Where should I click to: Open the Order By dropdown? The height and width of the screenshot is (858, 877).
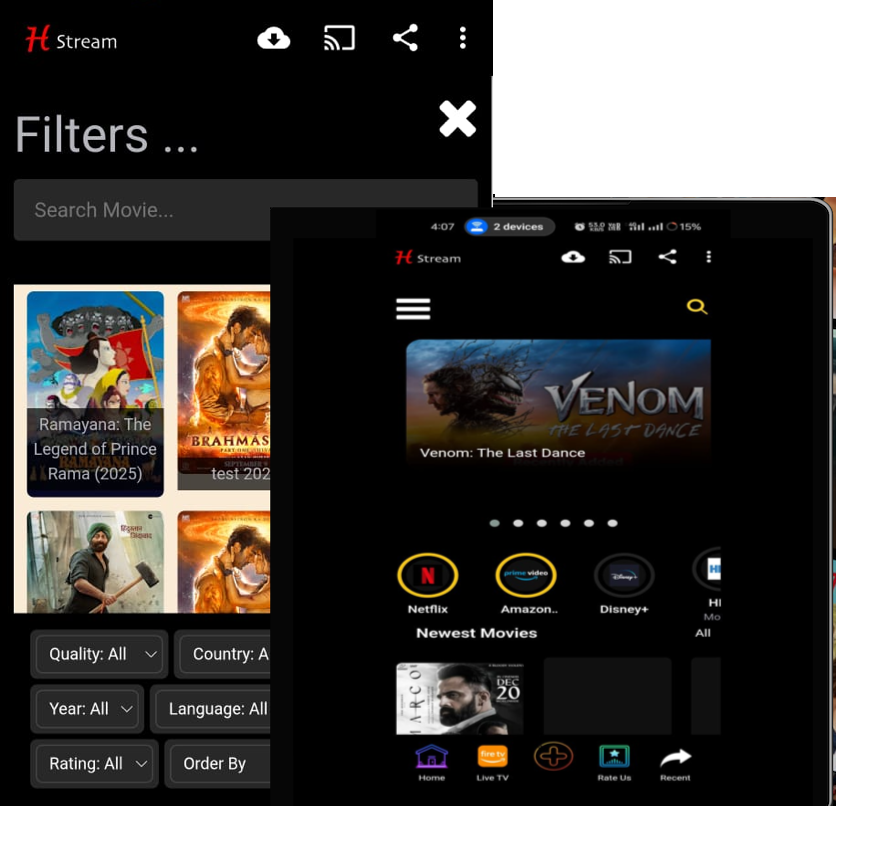pos(218,763)
